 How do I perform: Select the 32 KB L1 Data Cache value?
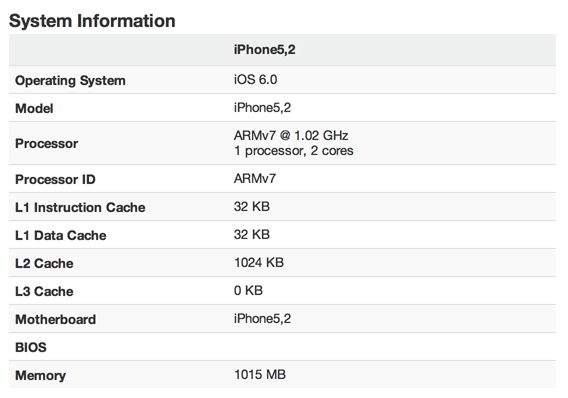[252, 235]
